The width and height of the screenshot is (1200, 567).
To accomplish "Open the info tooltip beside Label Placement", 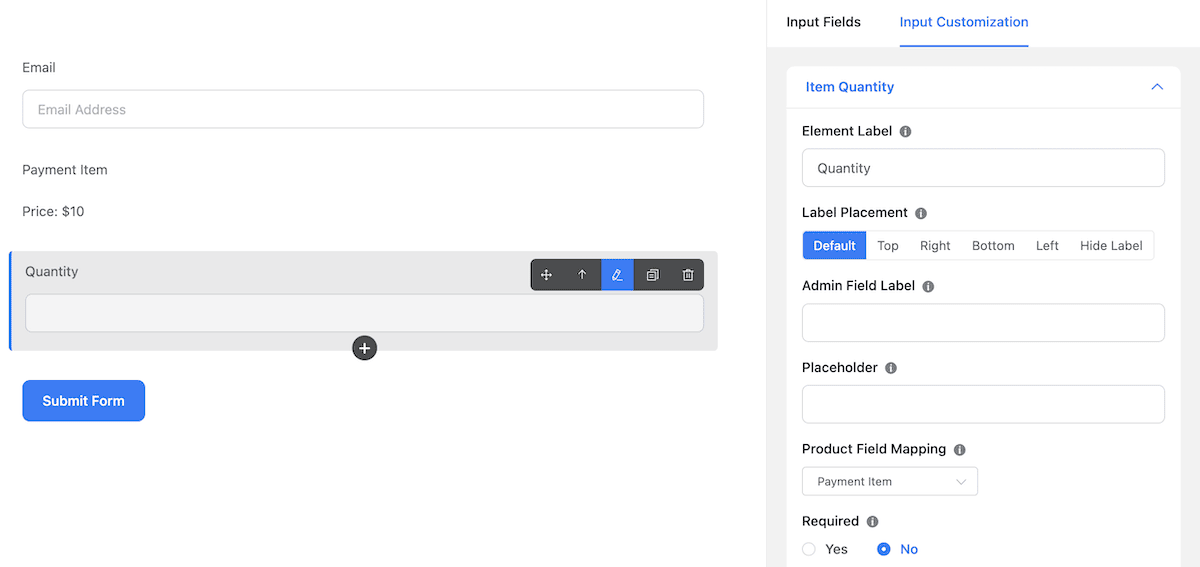I will tap(921, 213).
